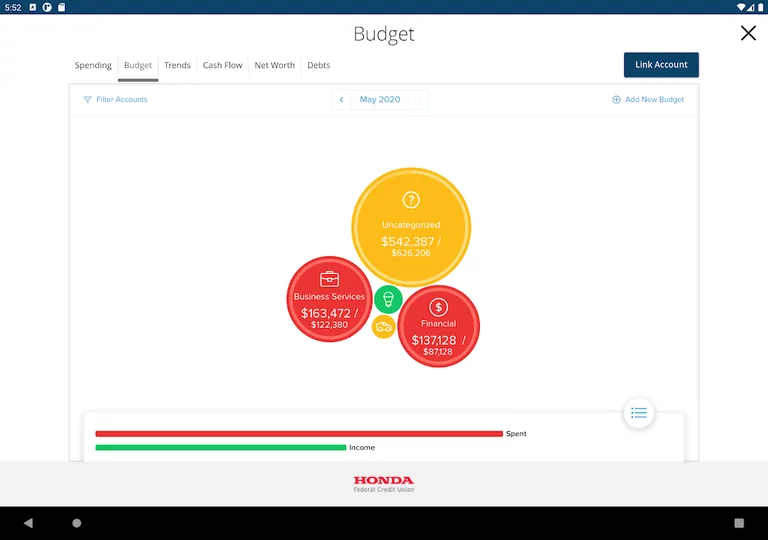The width and height of the screenshot is (768, 540).
Task: Switch to the Debts tab
Action: pyautogui.click(x=318, y=66)
